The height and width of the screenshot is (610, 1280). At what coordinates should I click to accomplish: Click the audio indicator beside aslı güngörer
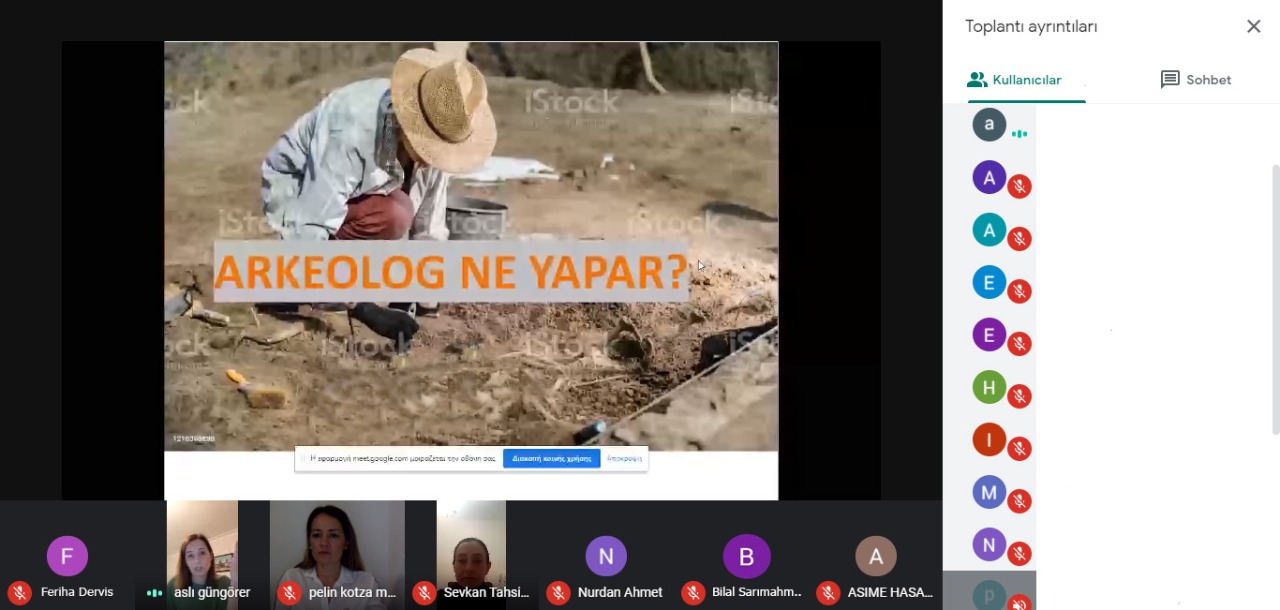point(154,593)
